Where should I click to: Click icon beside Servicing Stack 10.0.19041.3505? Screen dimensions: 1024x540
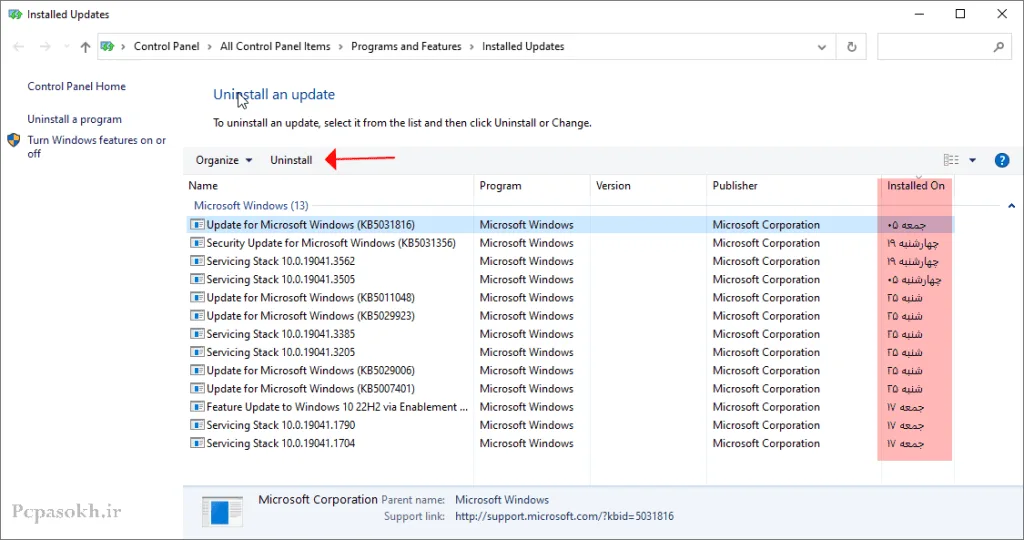click(x=197, y=279)
